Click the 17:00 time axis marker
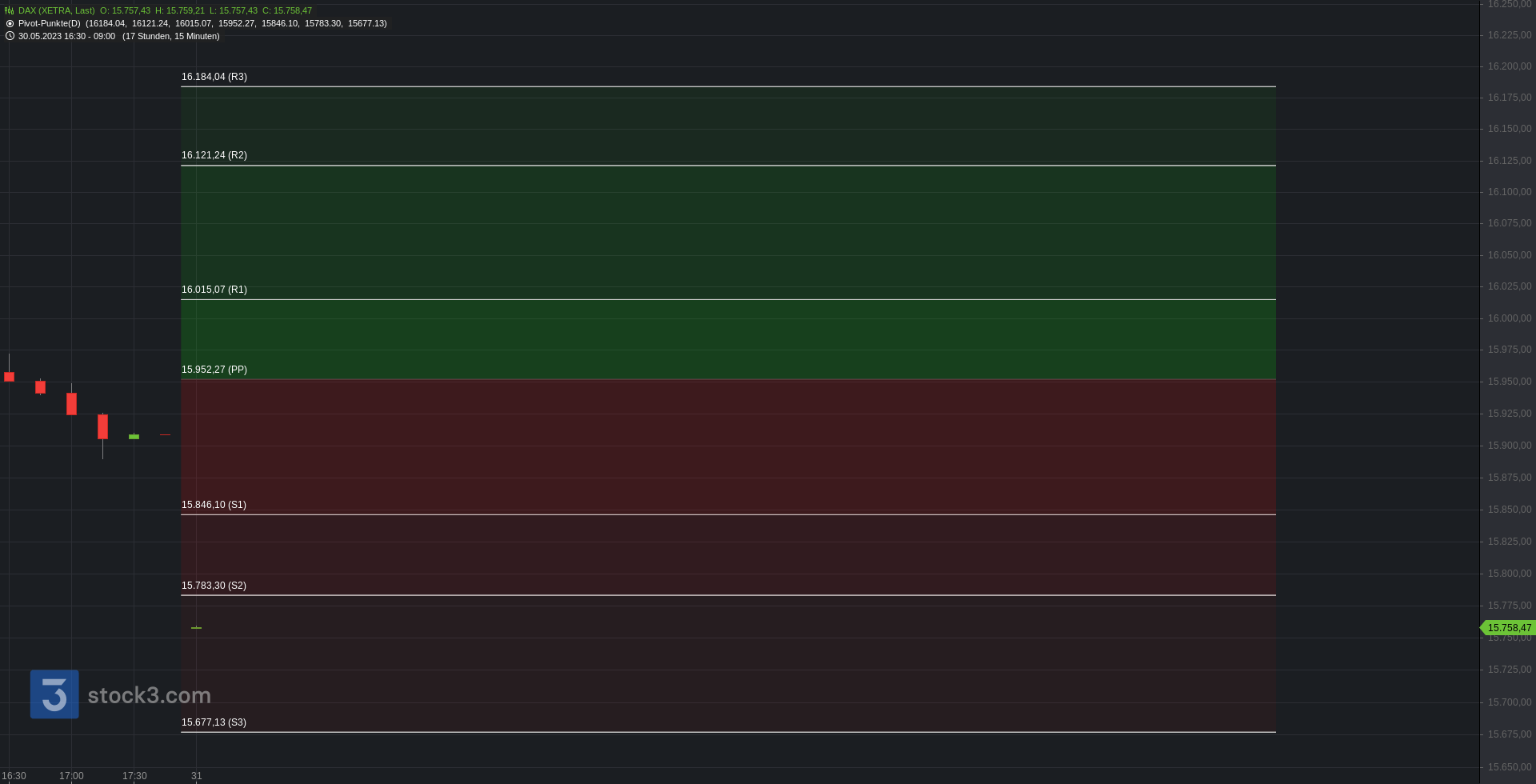This screenshot has width=1536, height=784. [x=71, y=776]
